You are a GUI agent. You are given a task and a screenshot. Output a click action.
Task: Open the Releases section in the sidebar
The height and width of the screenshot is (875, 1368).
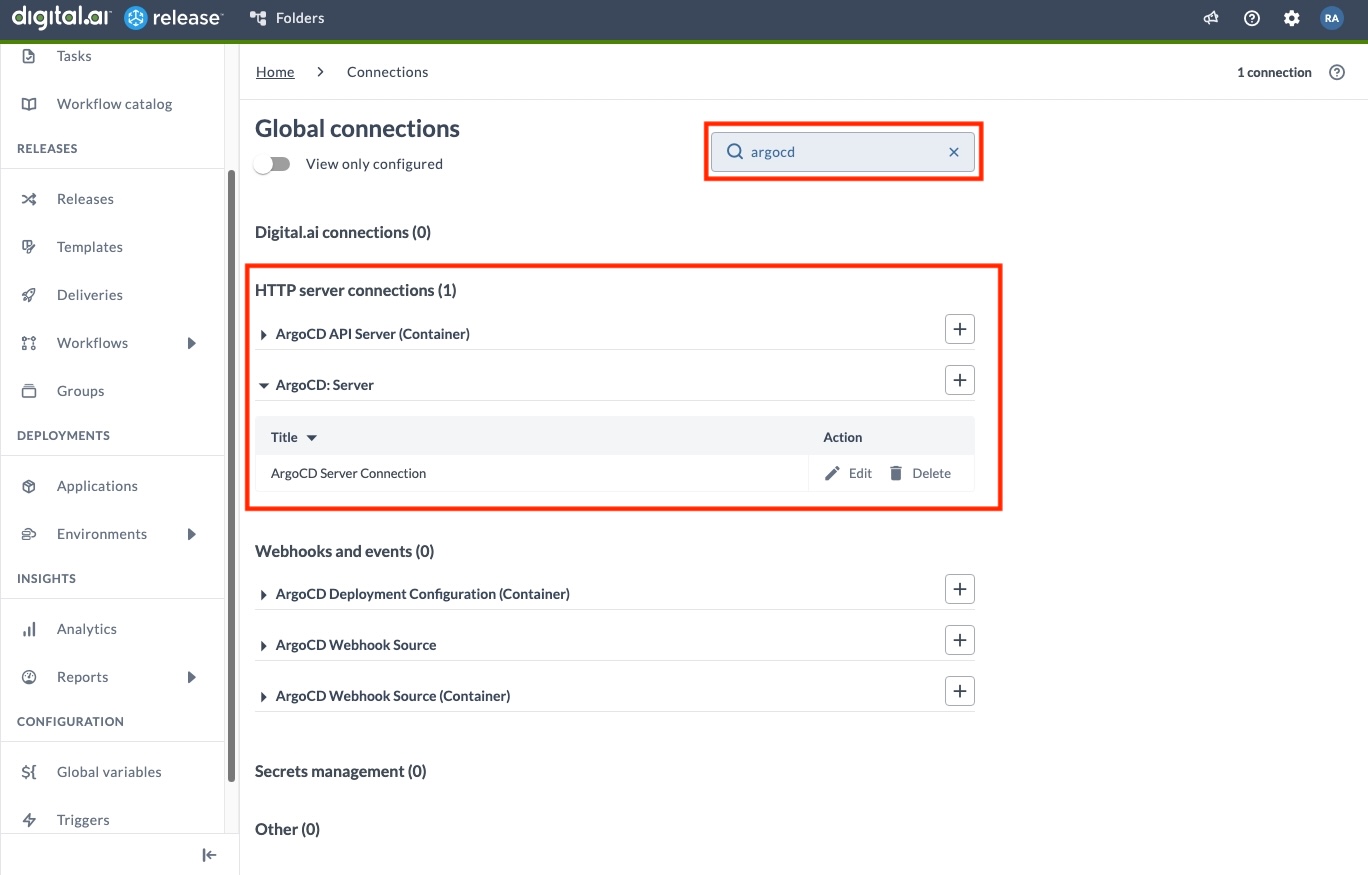coord(85,198)
